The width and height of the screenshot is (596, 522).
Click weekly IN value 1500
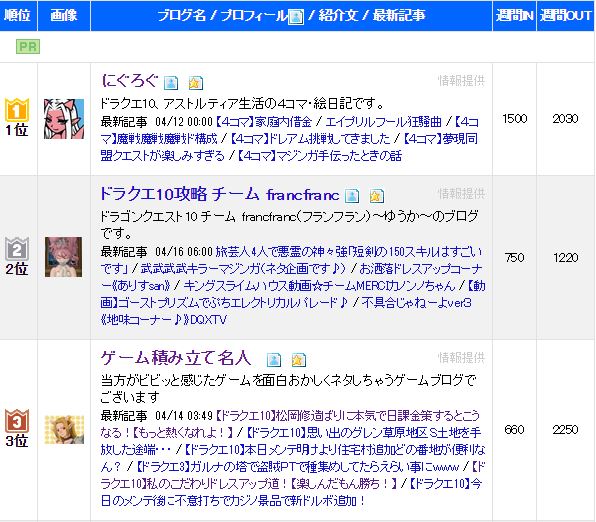[515, 119]
